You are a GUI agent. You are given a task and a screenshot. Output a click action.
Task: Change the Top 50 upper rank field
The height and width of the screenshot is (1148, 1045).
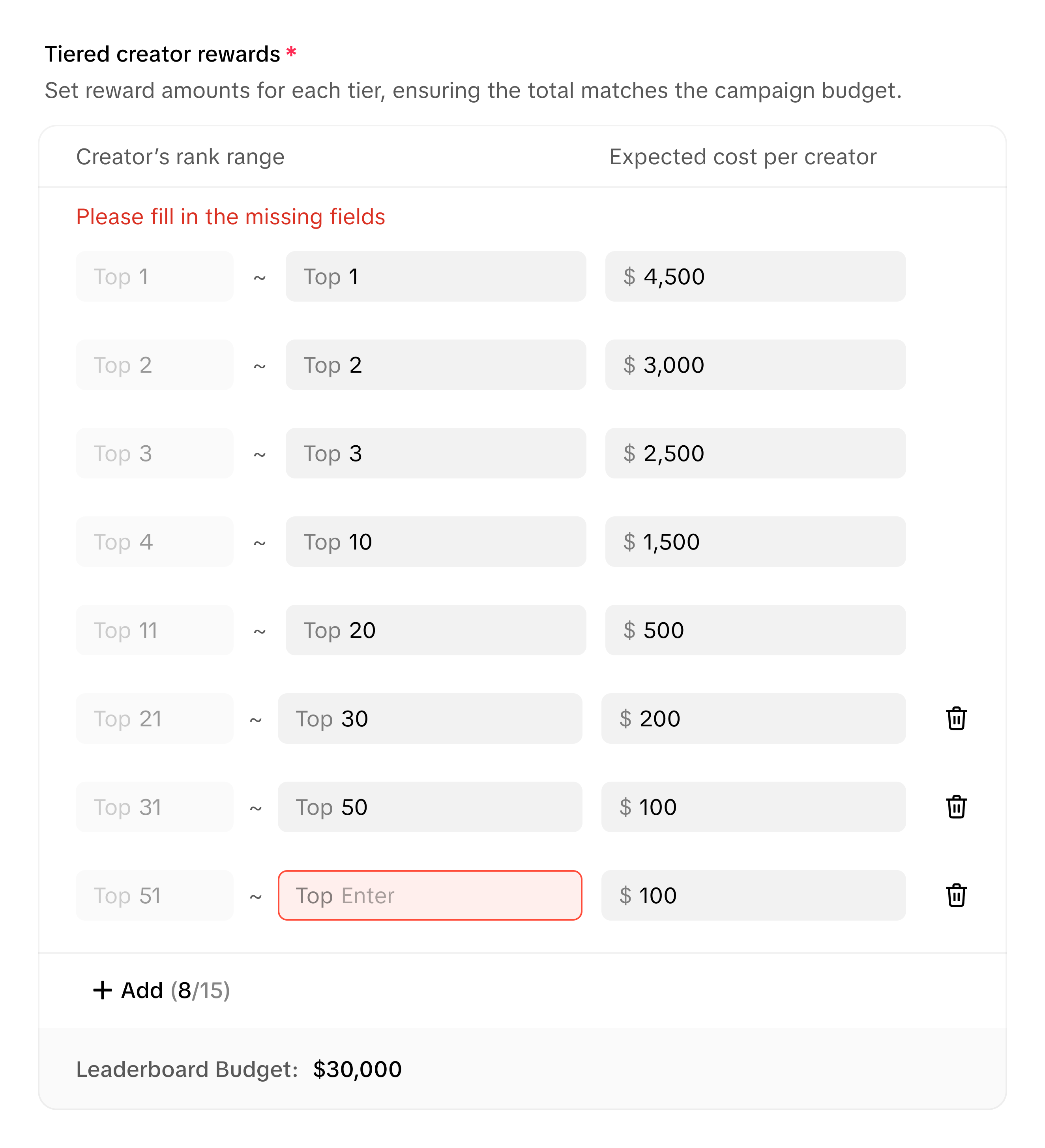pos(430,807)
